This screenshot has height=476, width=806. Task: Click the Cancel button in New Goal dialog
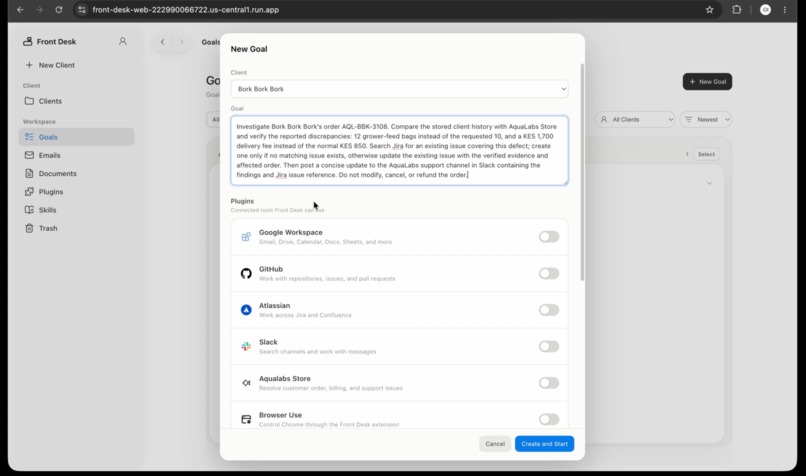pos(494,444)
